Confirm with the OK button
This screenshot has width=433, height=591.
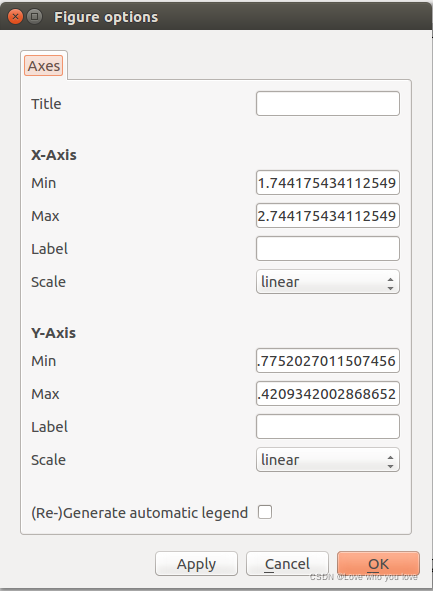[378, 564]
